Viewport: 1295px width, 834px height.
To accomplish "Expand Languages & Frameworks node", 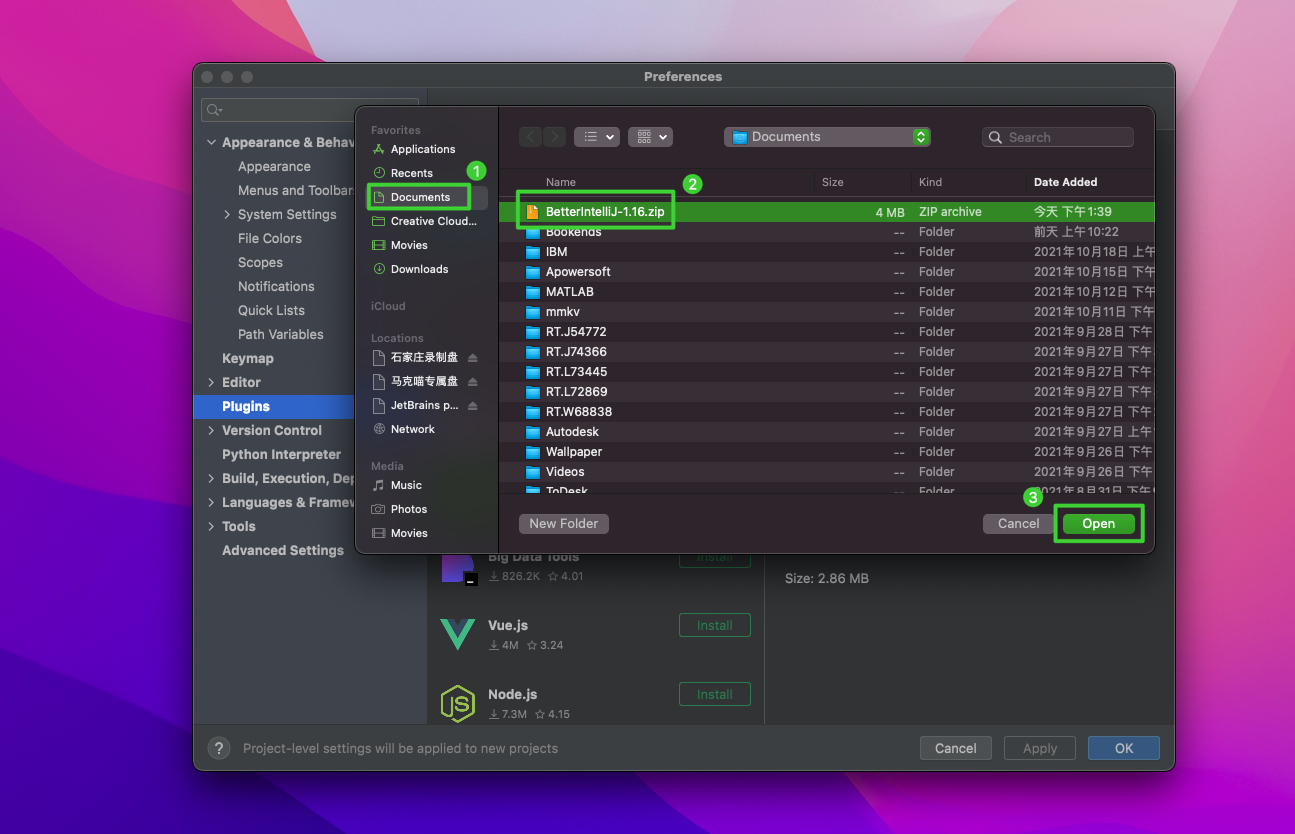I will [211, 503].
